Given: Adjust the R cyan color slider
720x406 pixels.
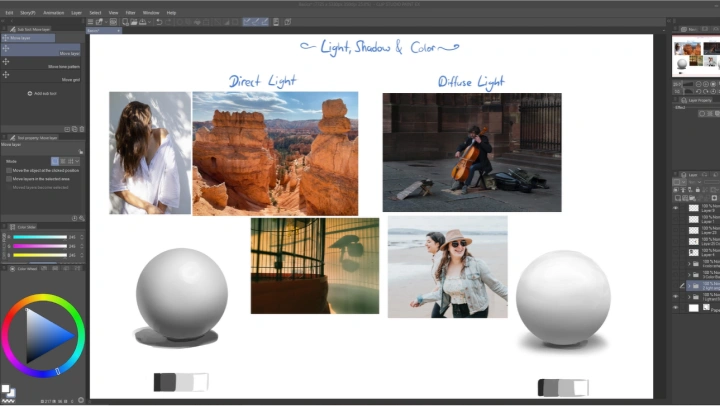Looking at the screenshot, I should coord(40,237).
